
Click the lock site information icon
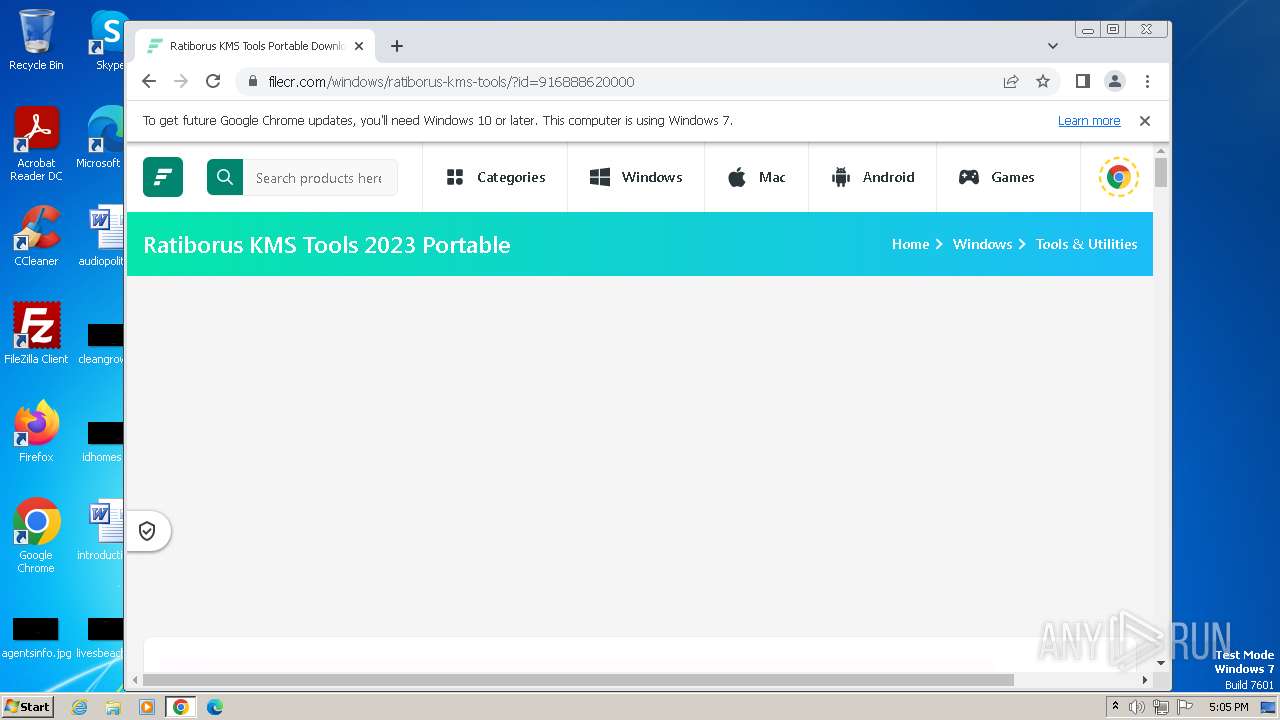(x=252, y=81)
